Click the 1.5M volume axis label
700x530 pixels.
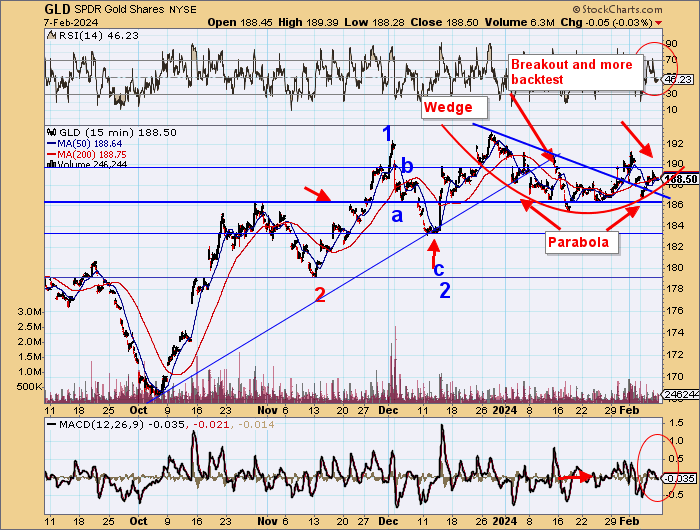[x=30, y=356]
